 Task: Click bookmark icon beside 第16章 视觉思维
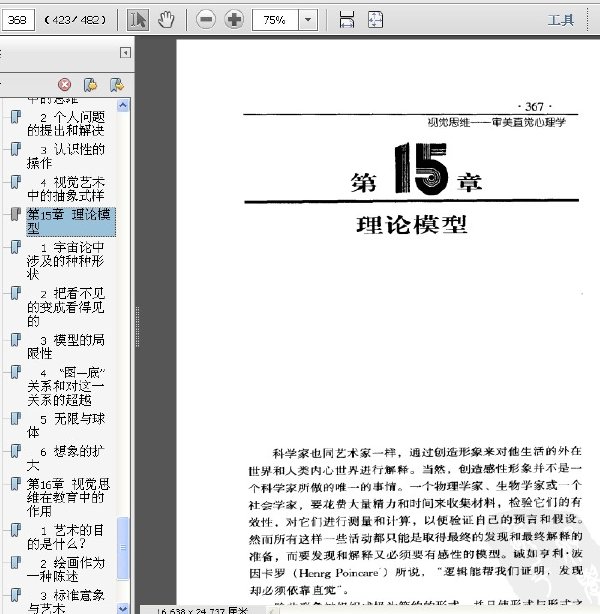[x=16, y=484]
